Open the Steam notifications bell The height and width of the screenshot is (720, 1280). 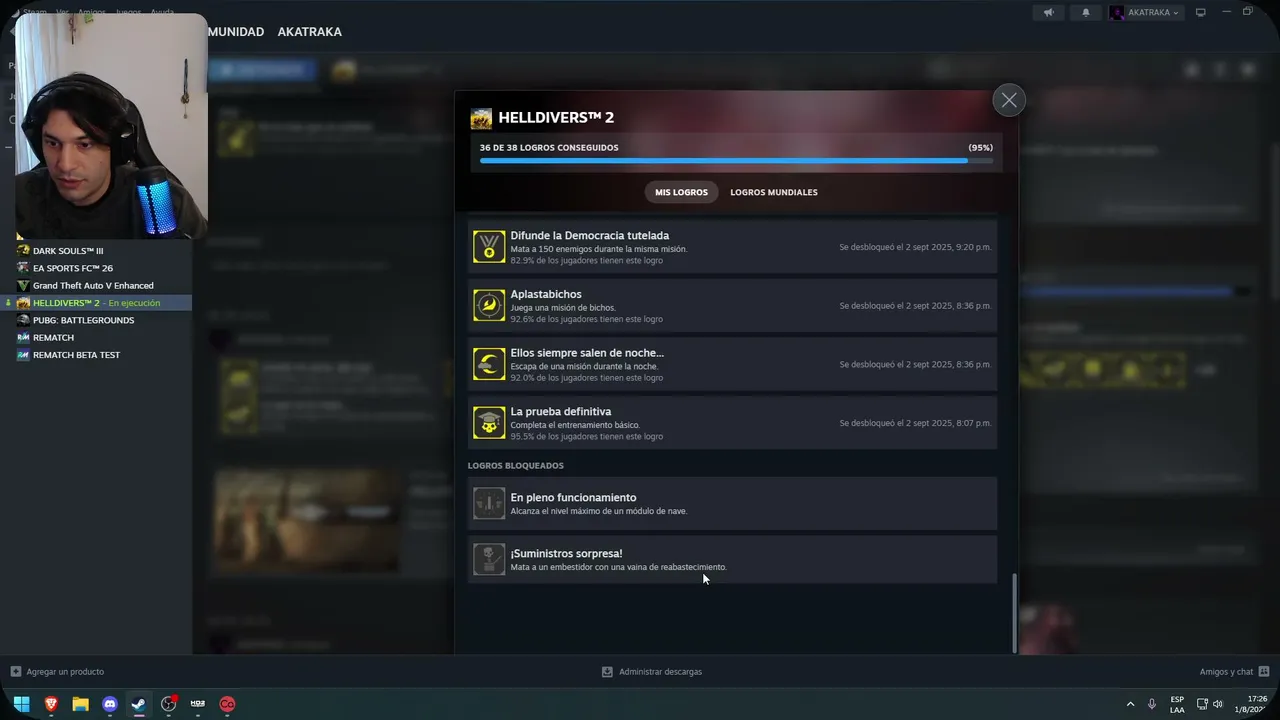tap(1086, 13)
